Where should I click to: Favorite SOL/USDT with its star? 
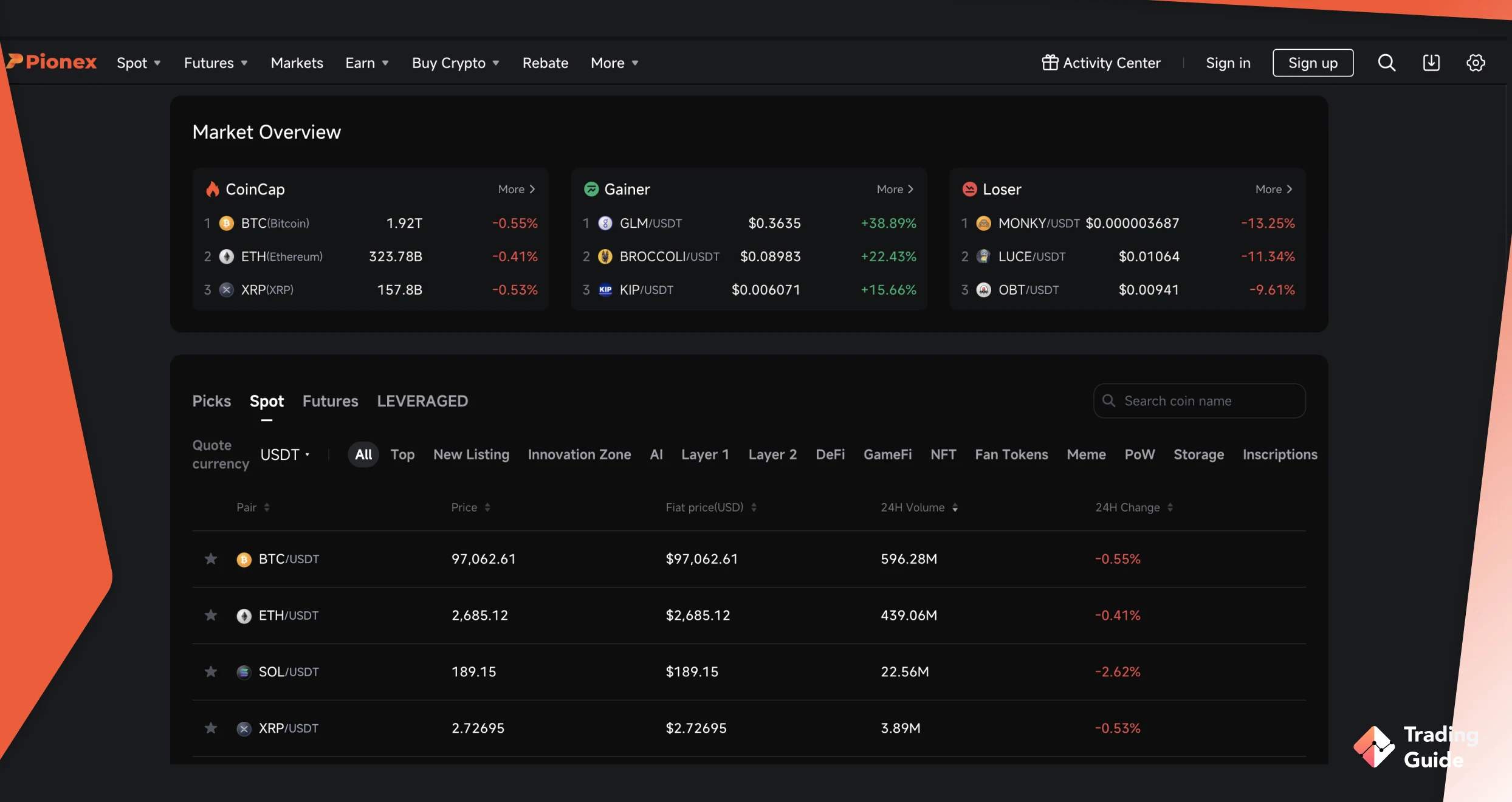click(211, 671)
